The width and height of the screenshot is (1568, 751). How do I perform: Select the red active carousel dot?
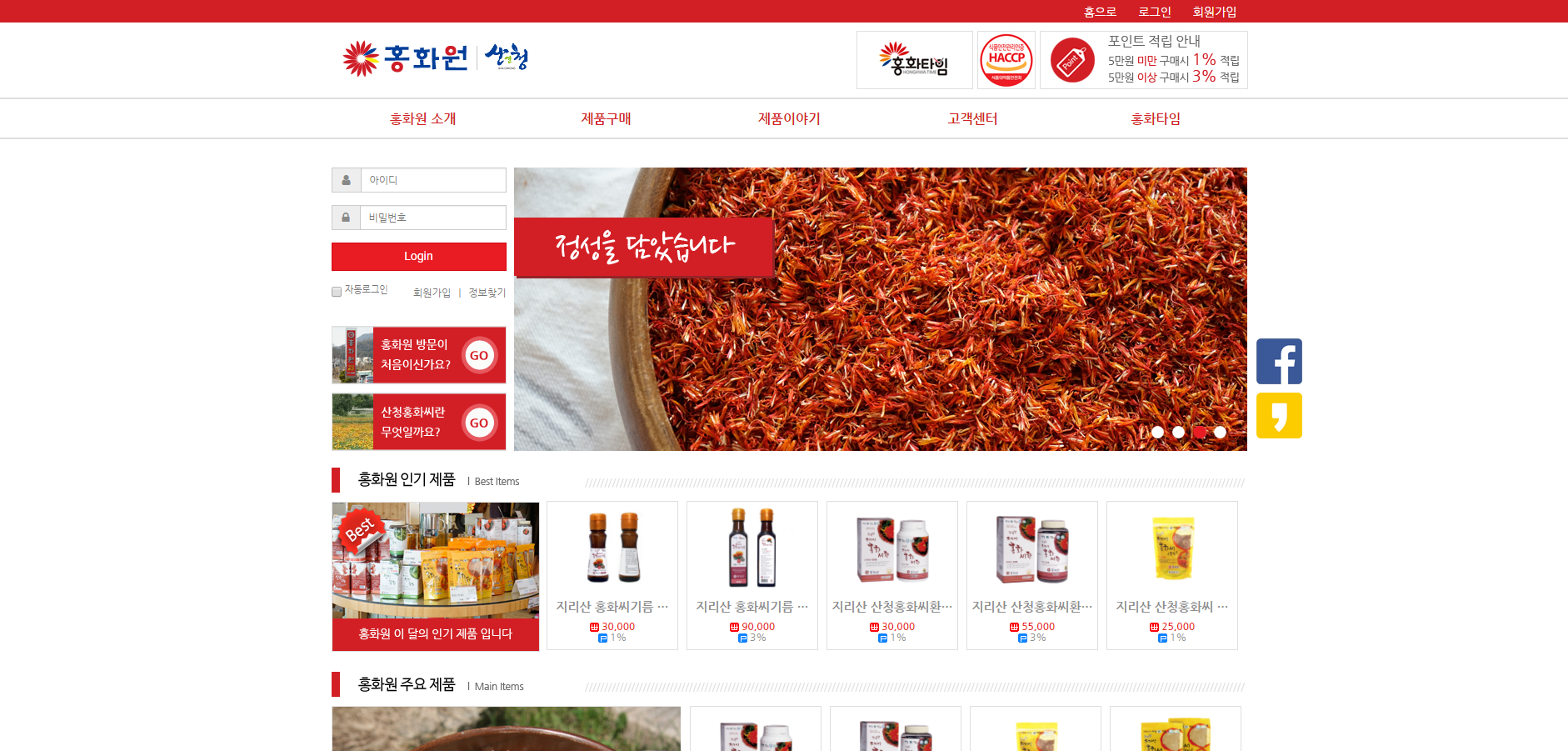(1200, 432)
